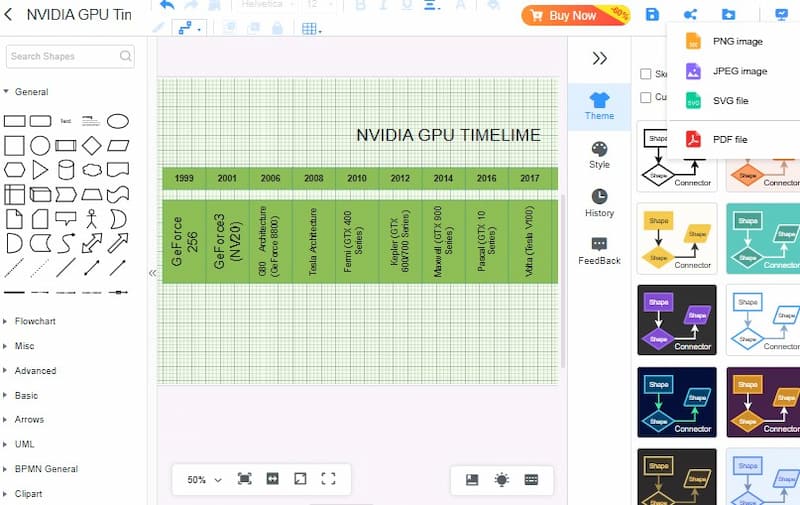Click the blue undo arrow
The width and height of the screenshot is (800, 505).
(167, 5)
